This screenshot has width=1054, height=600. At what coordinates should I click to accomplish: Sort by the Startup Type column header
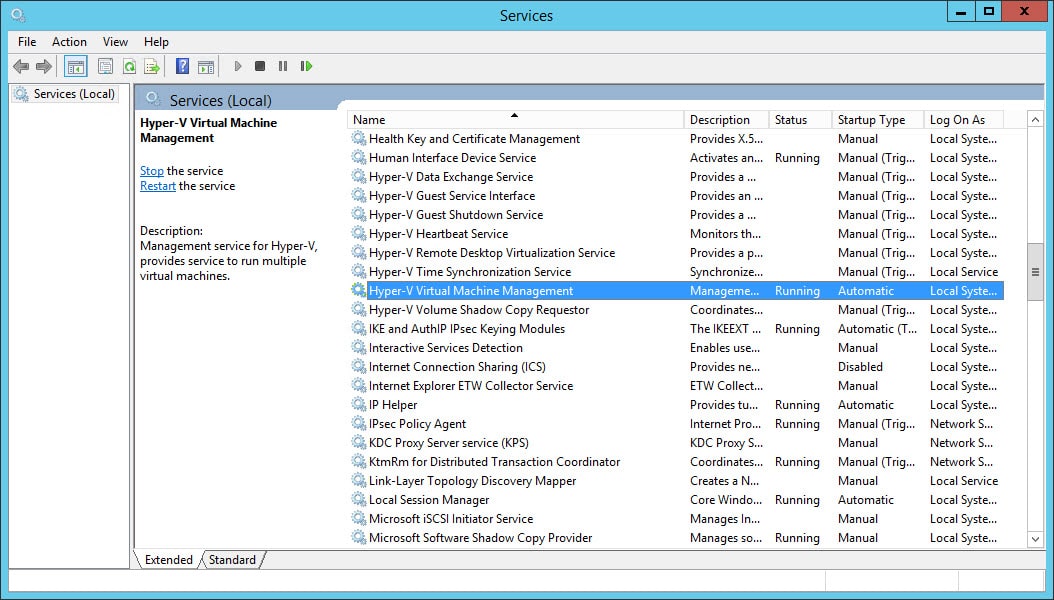878,120
